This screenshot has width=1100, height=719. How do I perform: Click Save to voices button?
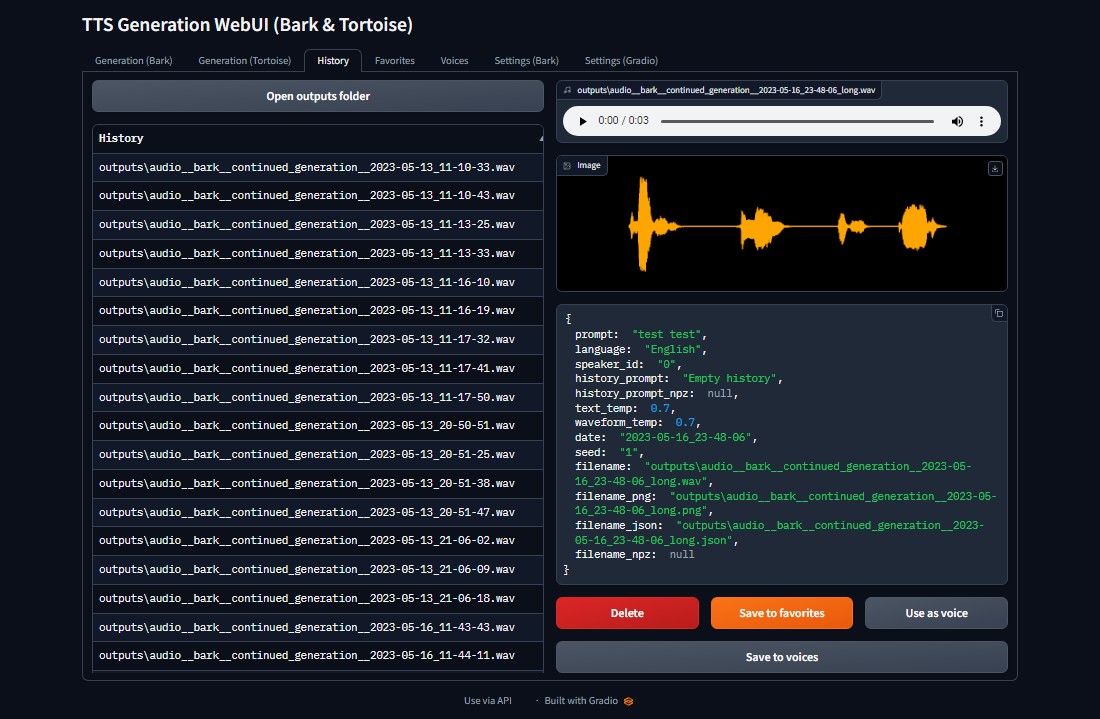782,657
